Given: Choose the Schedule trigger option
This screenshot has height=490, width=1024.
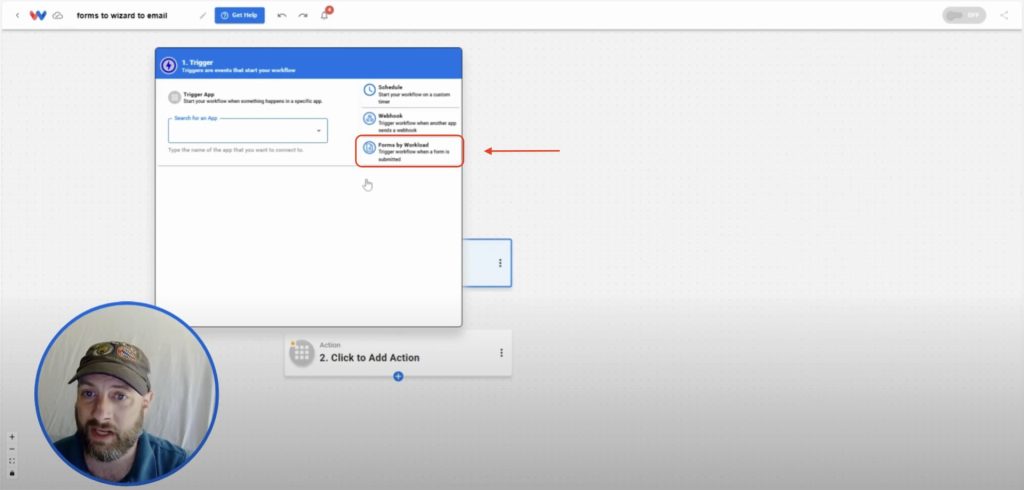Looking at the screenshot, I should coord(411,93).
